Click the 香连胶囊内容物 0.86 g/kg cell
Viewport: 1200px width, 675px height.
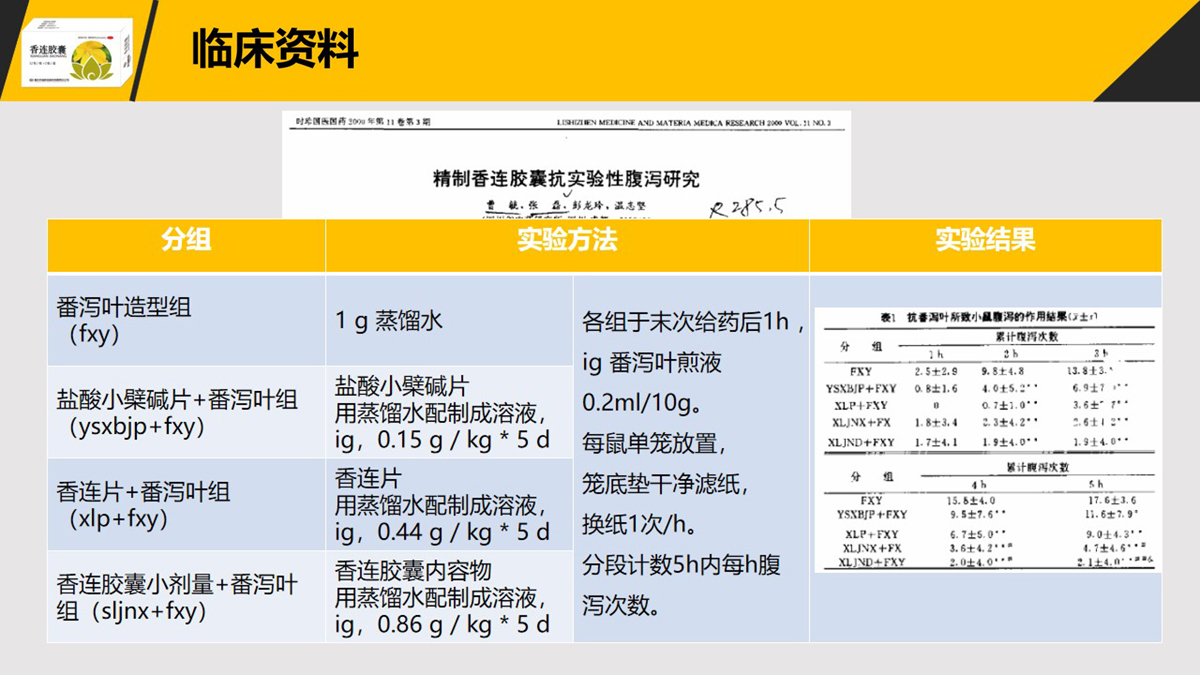[449, 597]
